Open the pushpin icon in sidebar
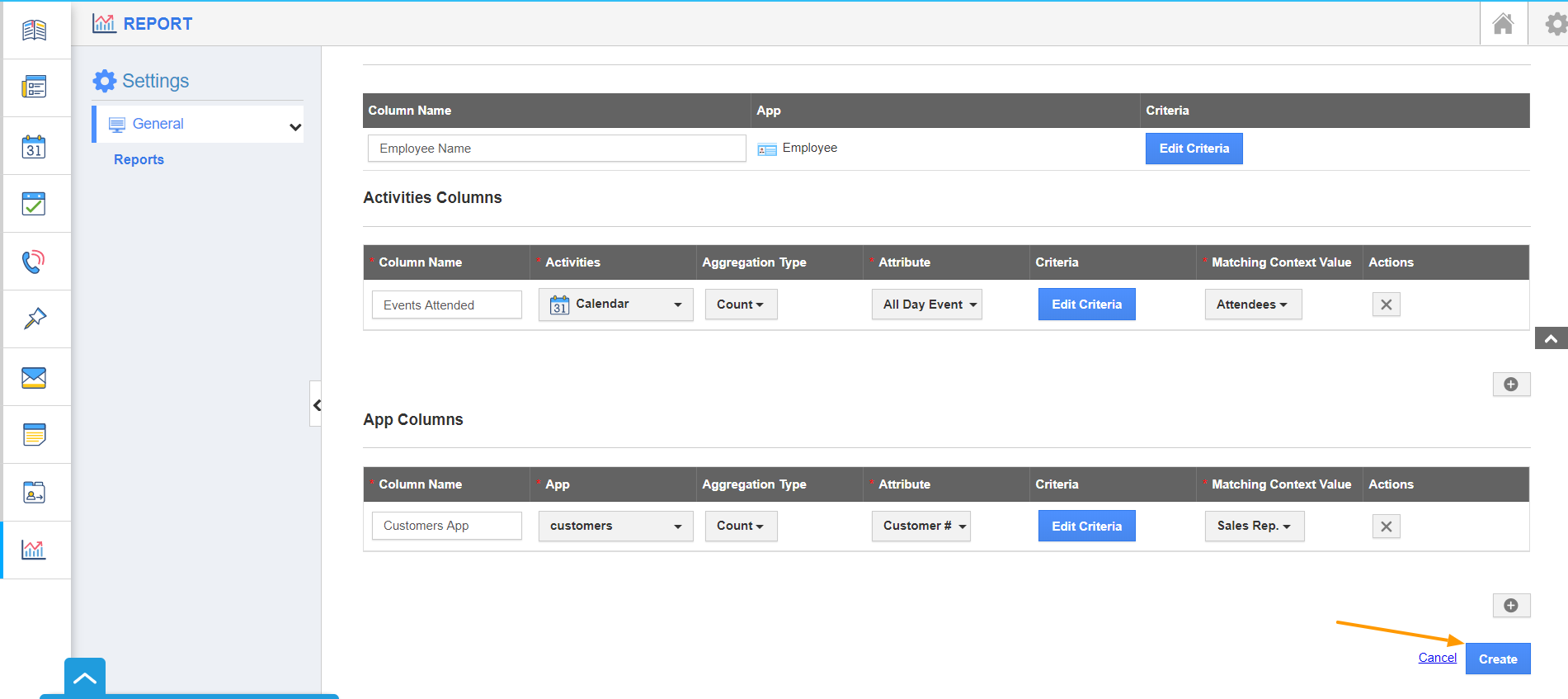Viewport: 1568px width, 699px height. (34, 319)
